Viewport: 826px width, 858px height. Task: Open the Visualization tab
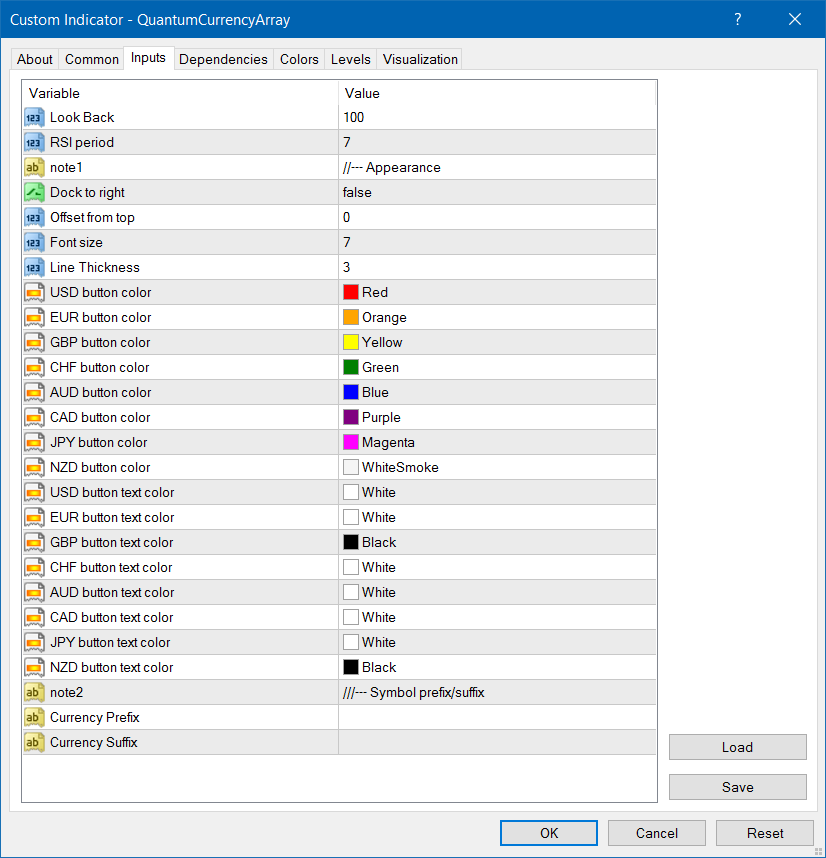click(x=420, y=59)
